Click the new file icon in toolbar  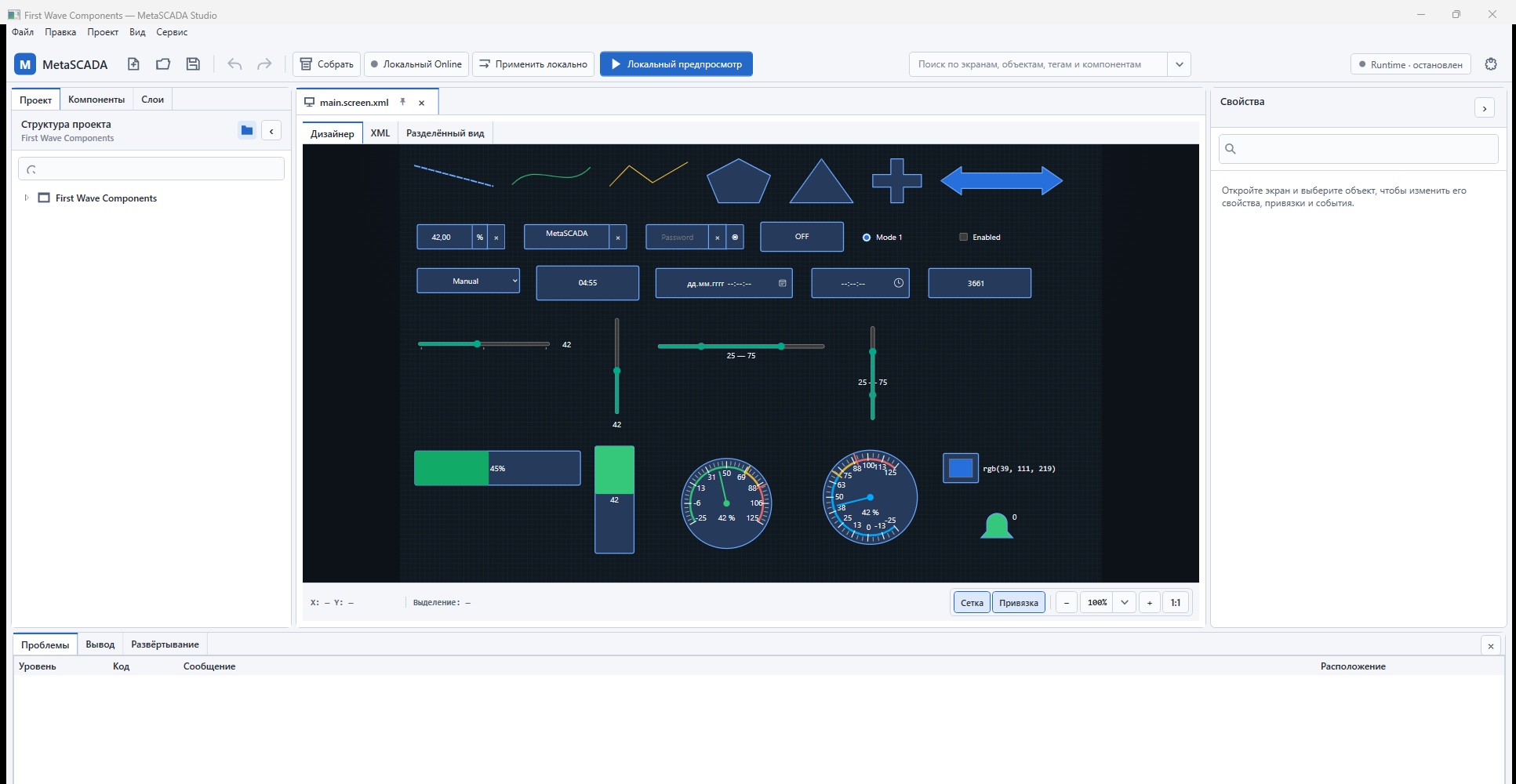click(133, 64)
